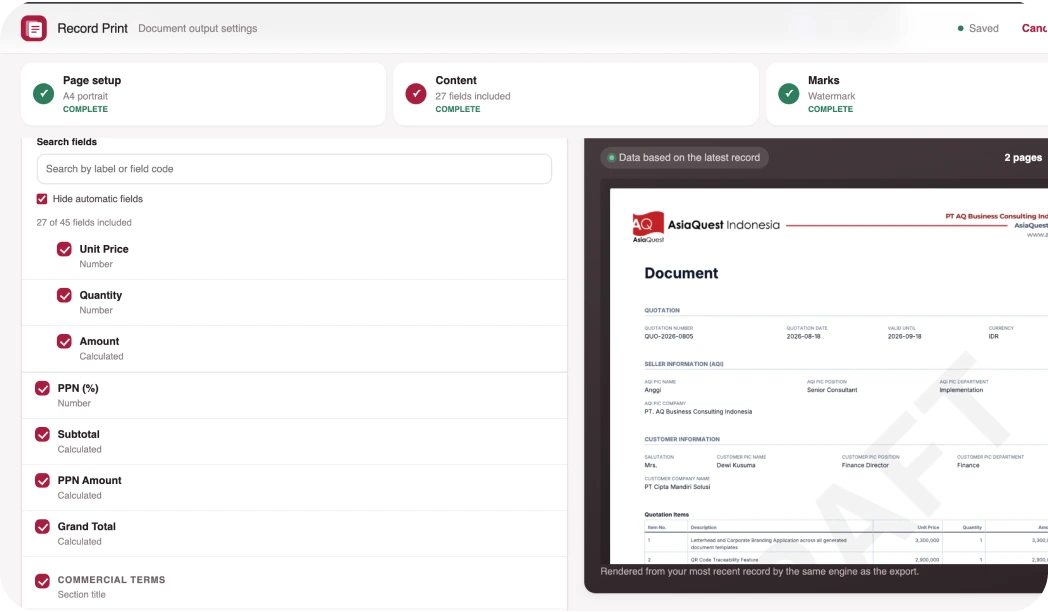Open the Page setup step
1048x612 pixels.
pos(203,94)
